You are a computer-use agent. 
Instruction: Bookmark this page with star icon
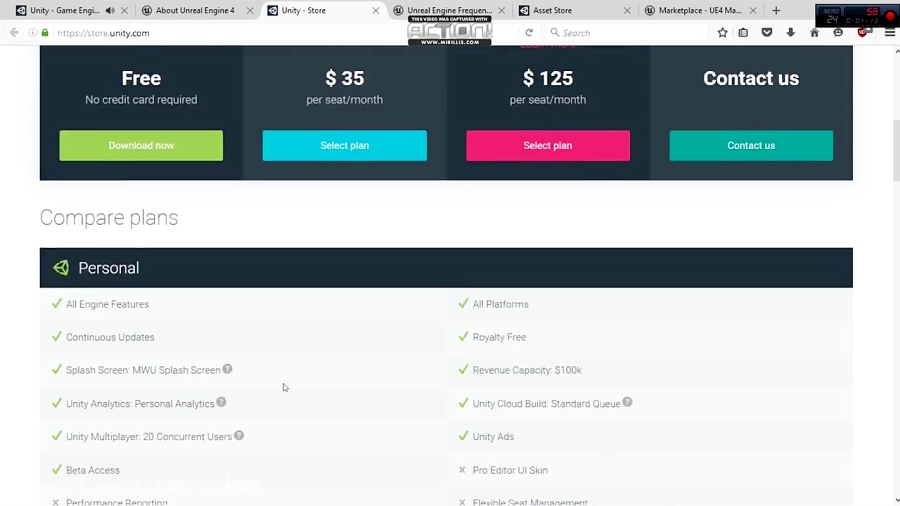coord(722,33)
